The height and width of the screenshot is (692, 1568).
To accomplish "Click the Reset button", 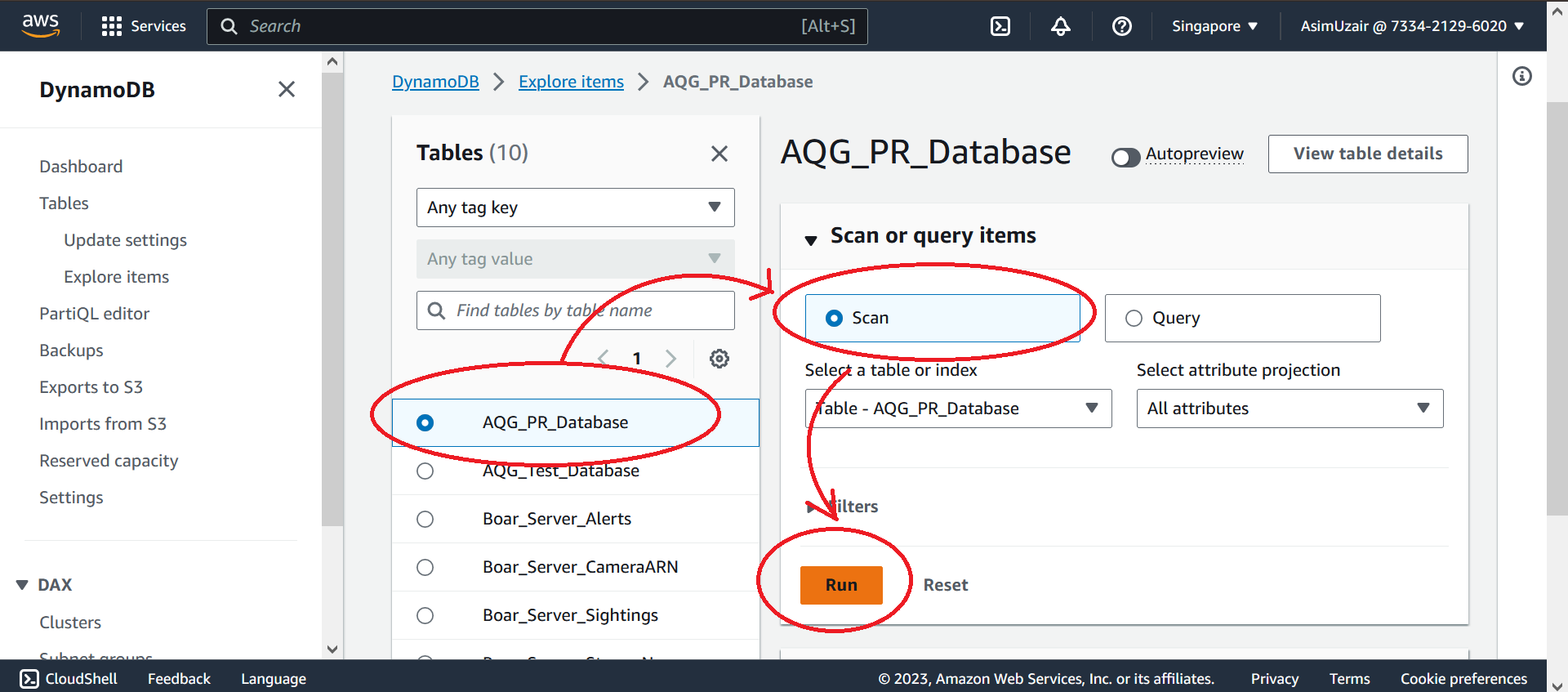I will click(x=946, y=585).
